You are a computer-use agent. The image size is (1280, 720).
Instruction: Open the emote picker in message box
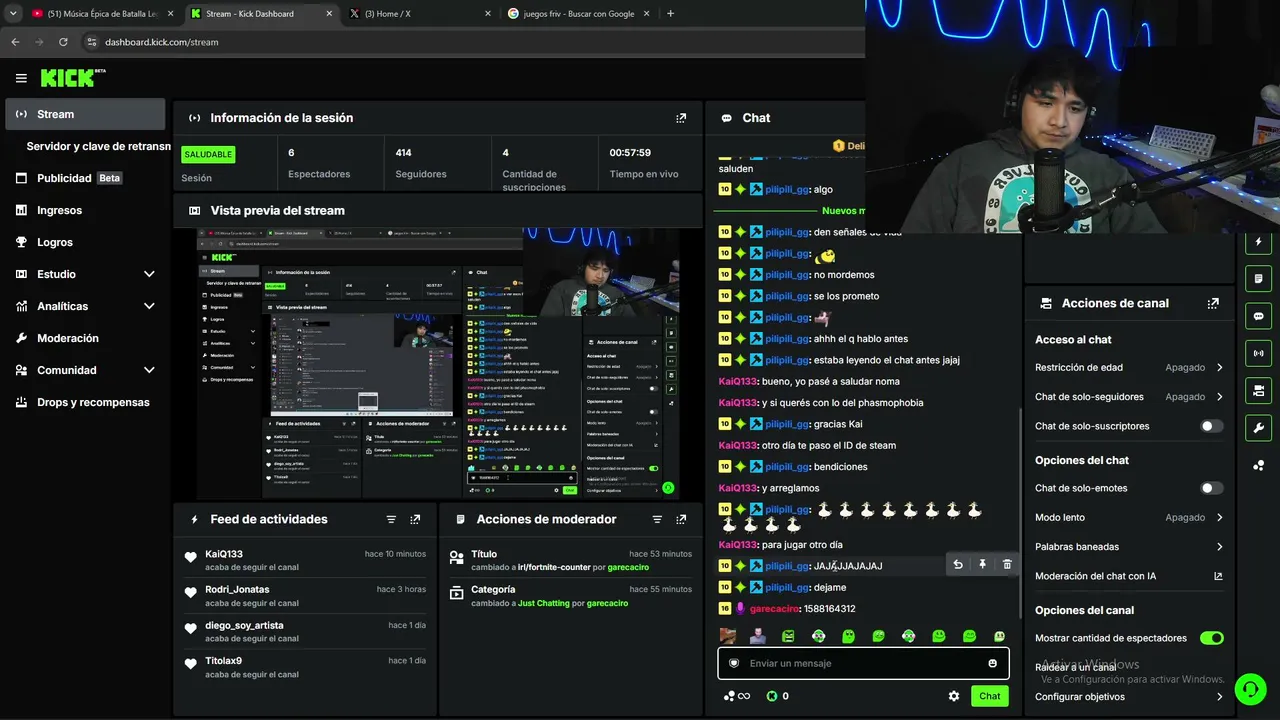[992, 663]
